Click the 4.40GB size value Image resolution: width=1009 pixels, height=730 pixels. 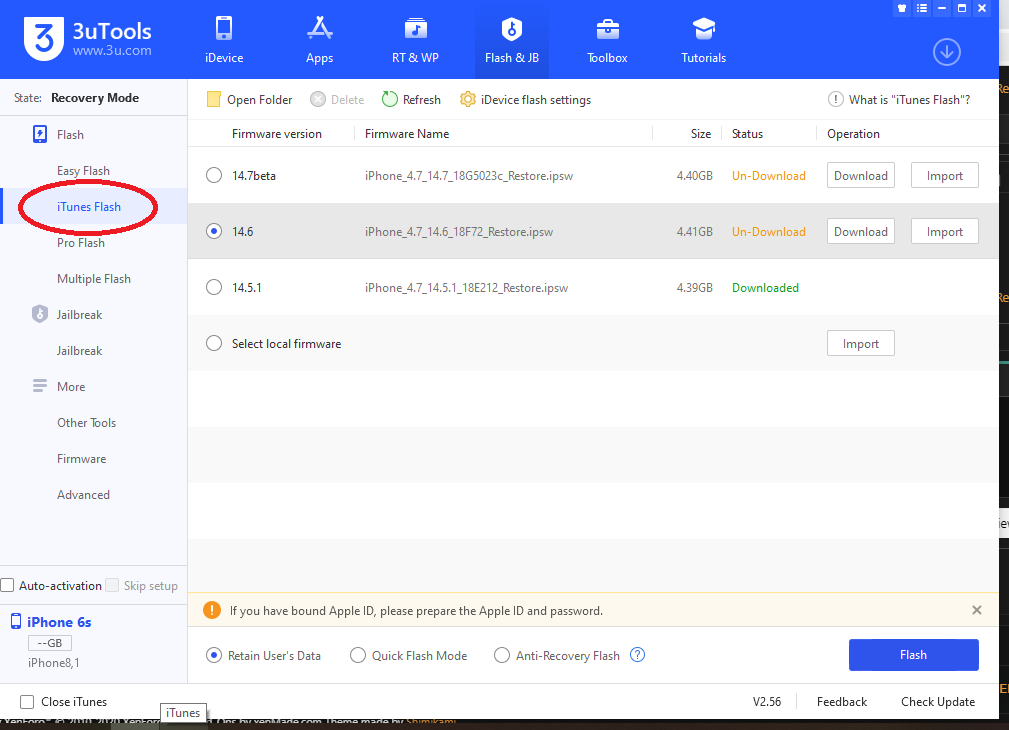[x=694, y=176]
